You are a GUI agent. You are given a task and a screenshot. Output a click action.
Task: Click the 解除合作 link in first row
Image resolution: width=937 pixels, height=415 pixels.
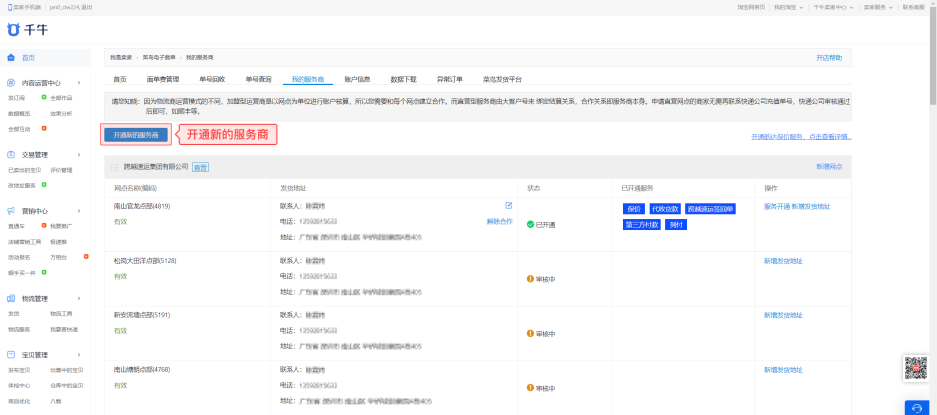(499, 221)
